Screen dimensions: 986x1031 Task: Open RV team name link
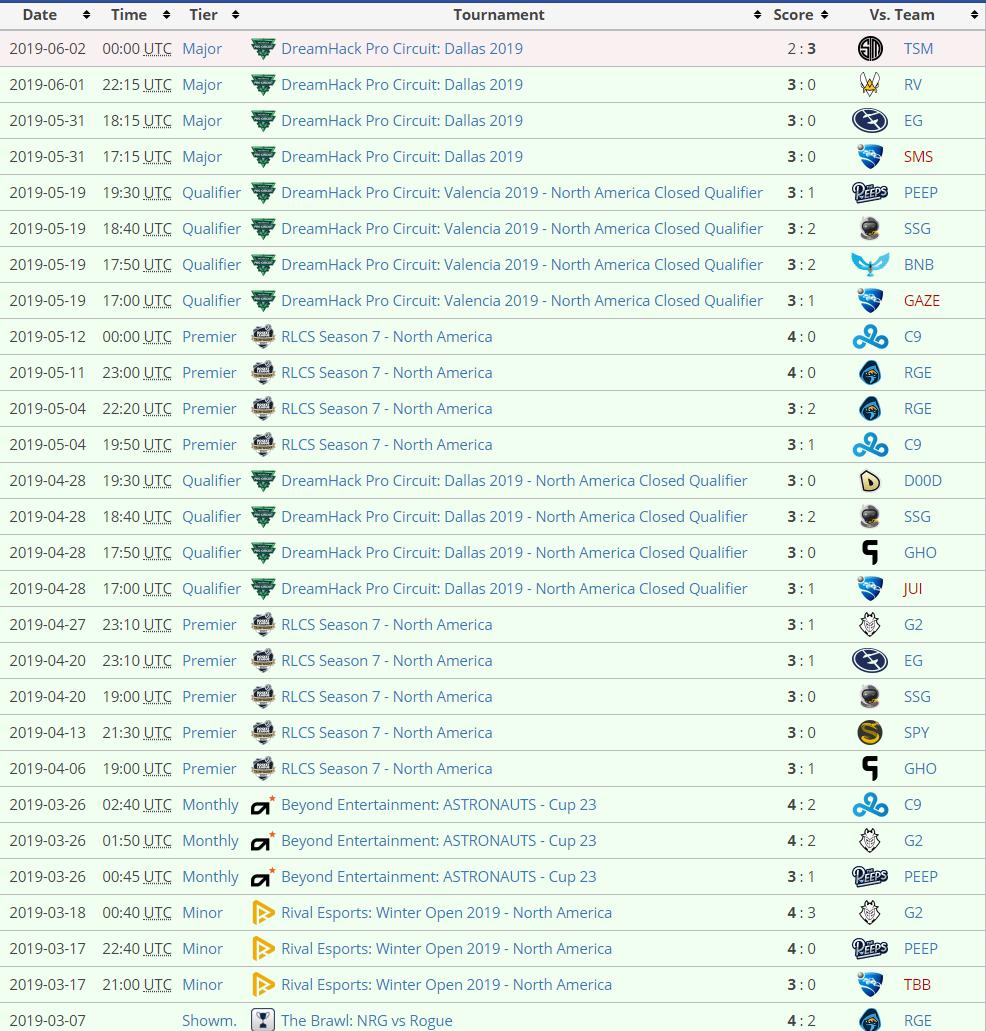tap(912, 85)
